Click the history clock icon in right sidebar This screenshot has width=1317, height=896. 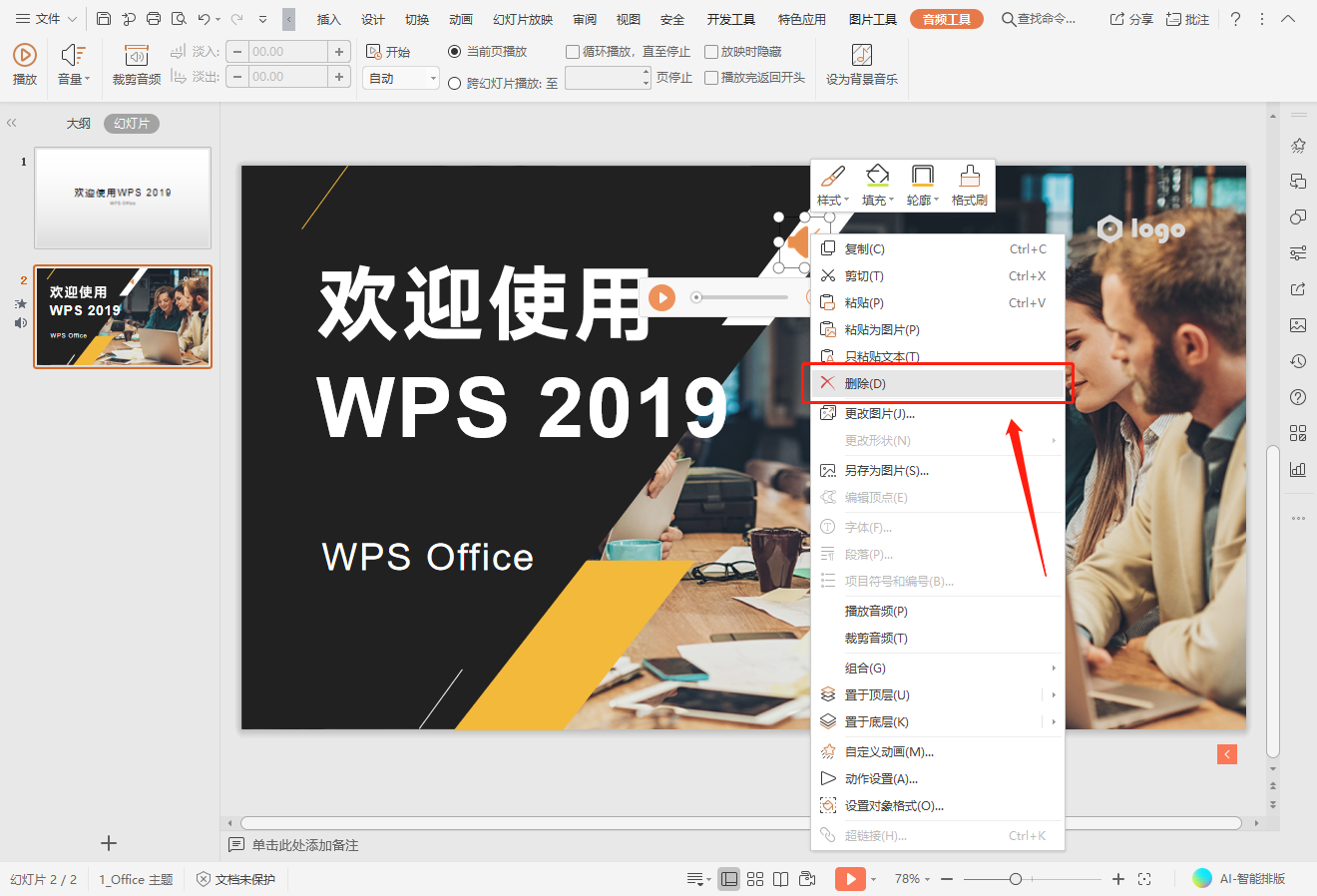point(1298,361)
